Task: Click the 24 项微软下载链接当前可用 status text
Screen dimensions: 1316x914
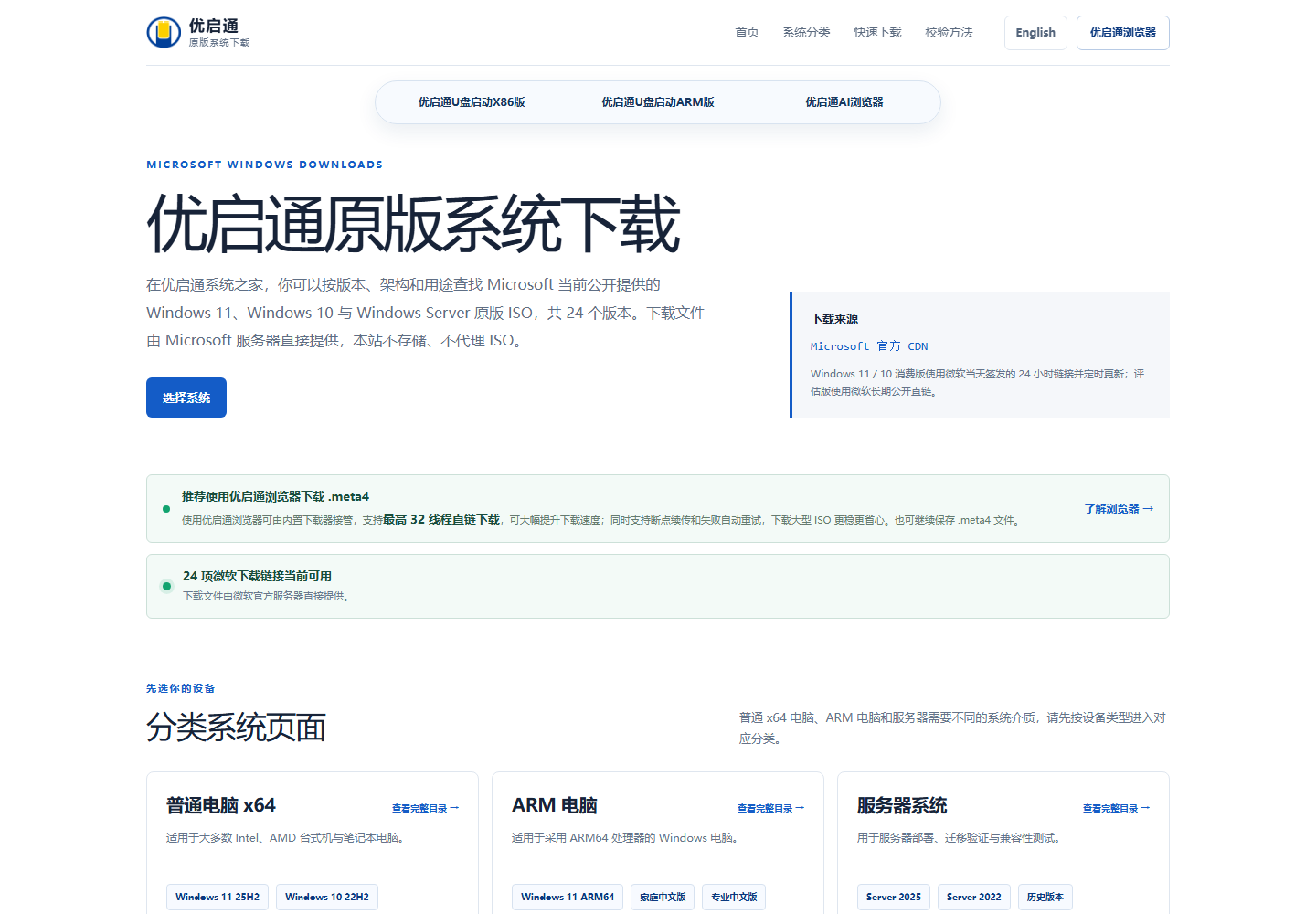Action: tap(257, 576)
